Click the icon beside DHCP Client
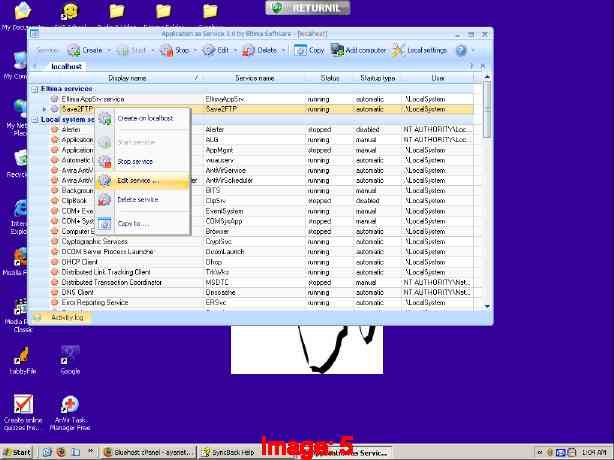Viewport: 614px width, 460px height. (55, 262)
